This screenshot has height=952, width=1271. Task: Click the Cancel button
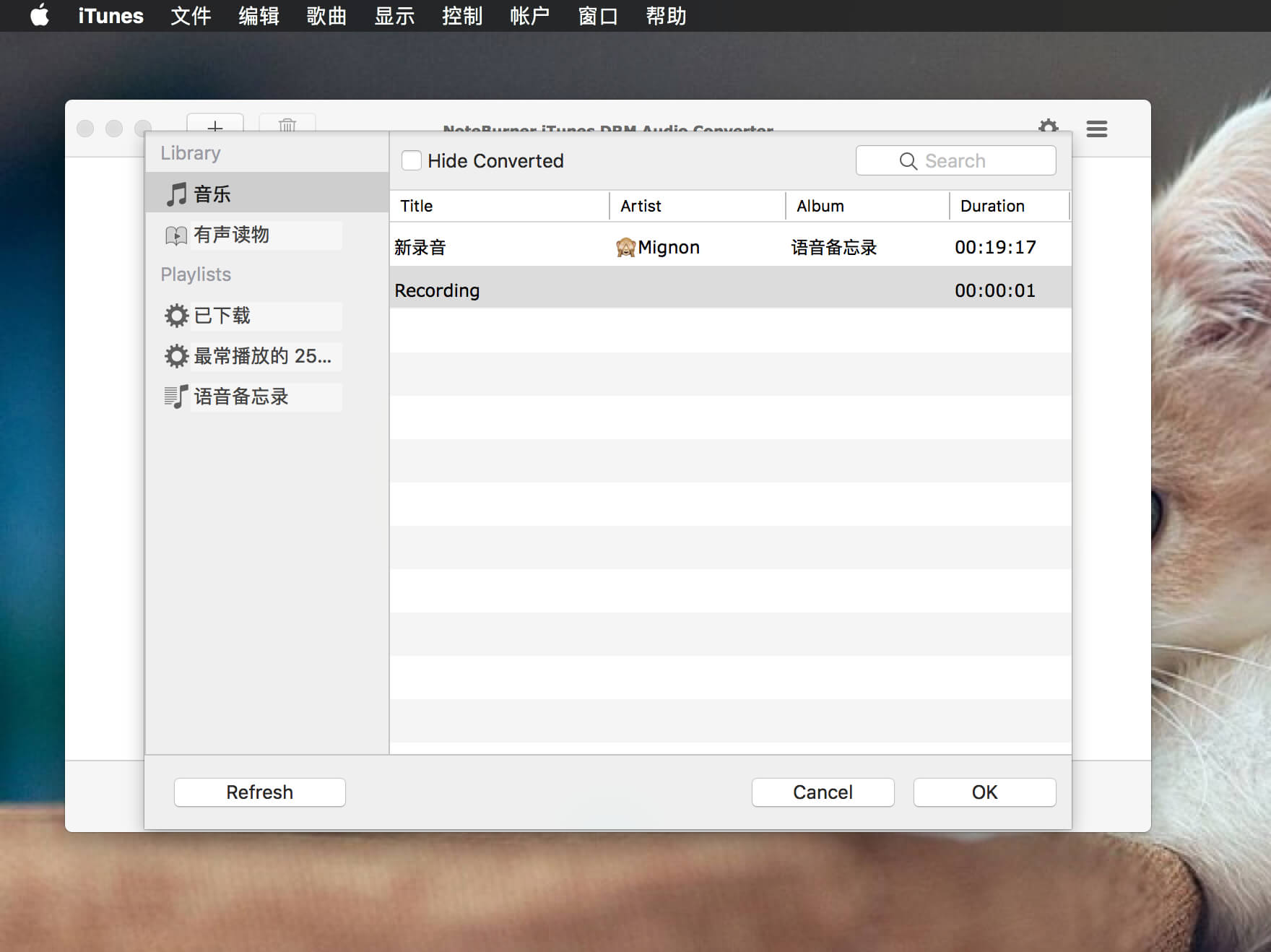click(x=823, y=792)
